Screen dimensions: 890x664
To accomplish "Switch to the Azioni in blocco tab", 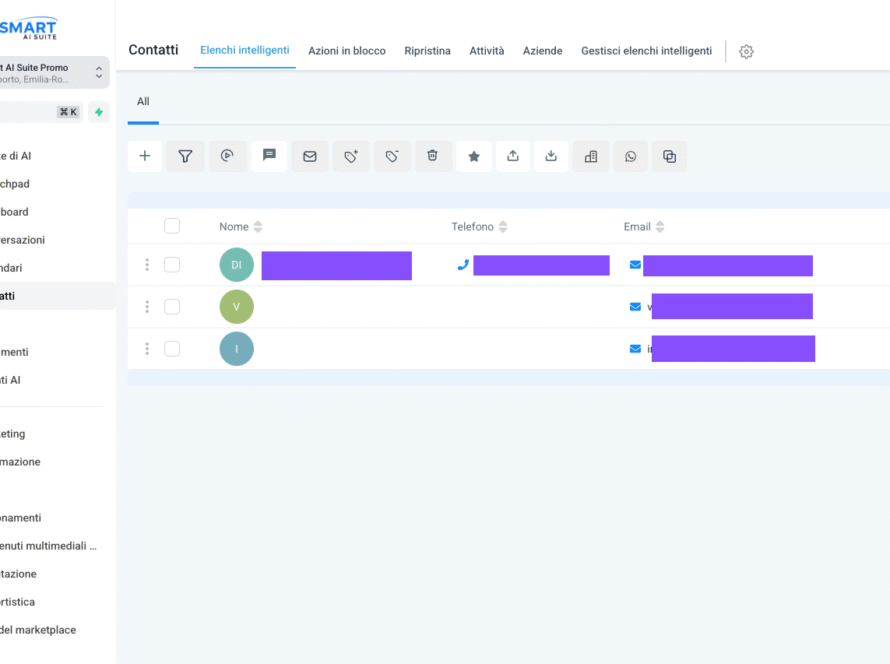I will pyautogui.click(x=346, y=51).
